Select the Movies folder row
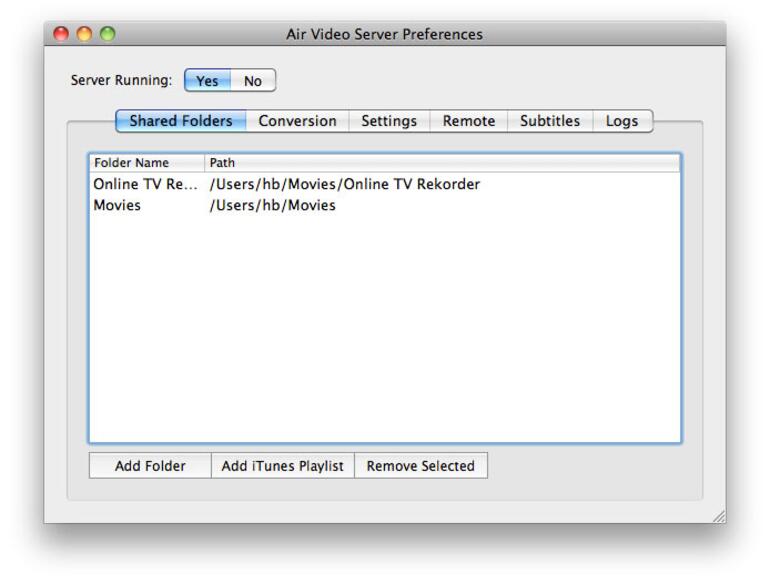Screen dimensions: 770x578 click(x=300, y=206)
